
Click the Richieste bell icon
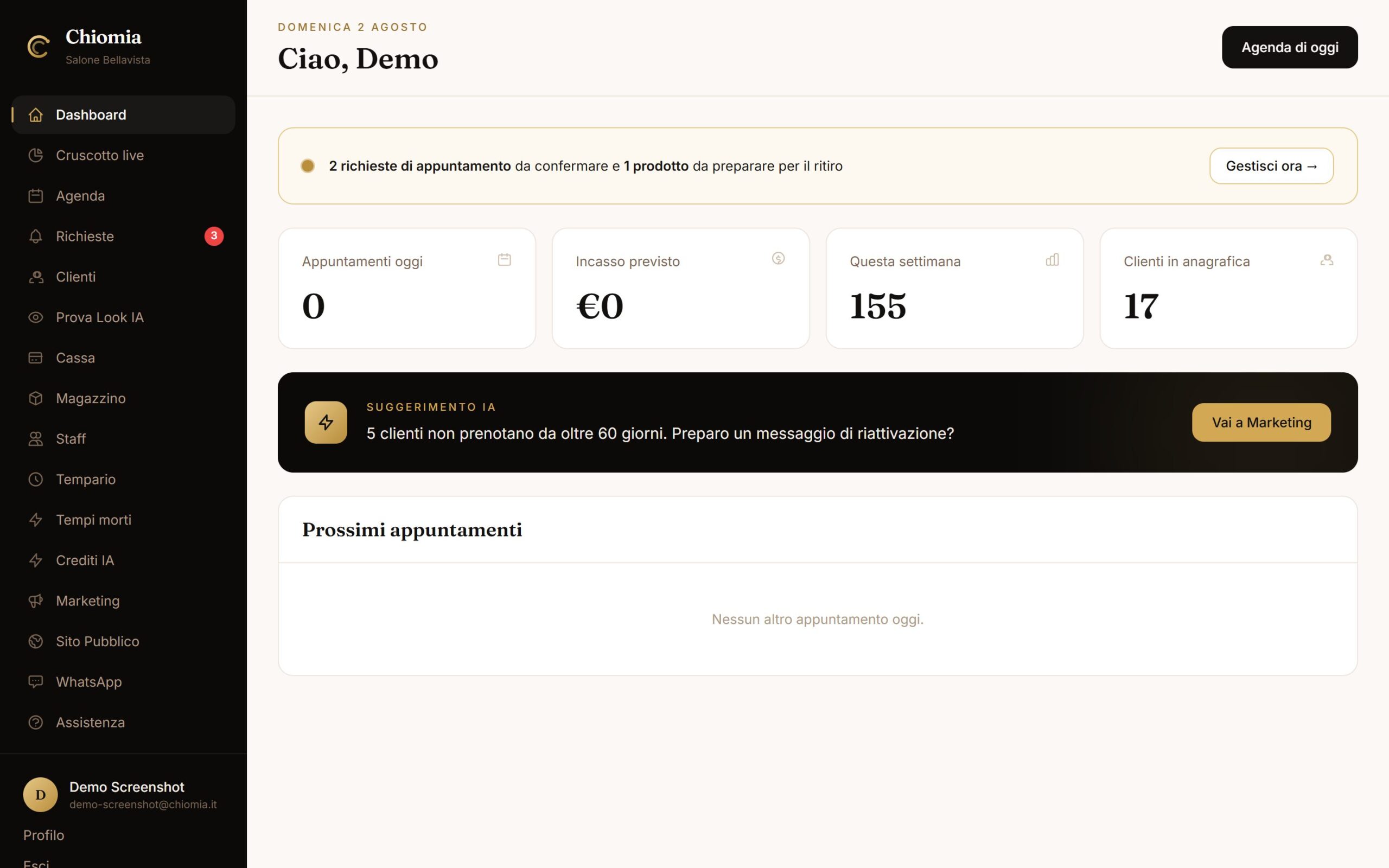(x=36, y=236)
